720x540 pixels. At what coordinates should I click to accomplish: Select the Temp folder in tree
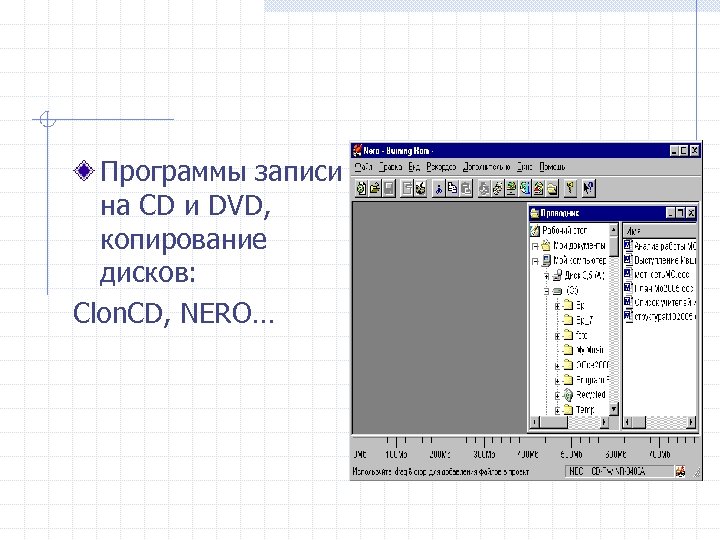pyautogui.click(x=585, y=409)
